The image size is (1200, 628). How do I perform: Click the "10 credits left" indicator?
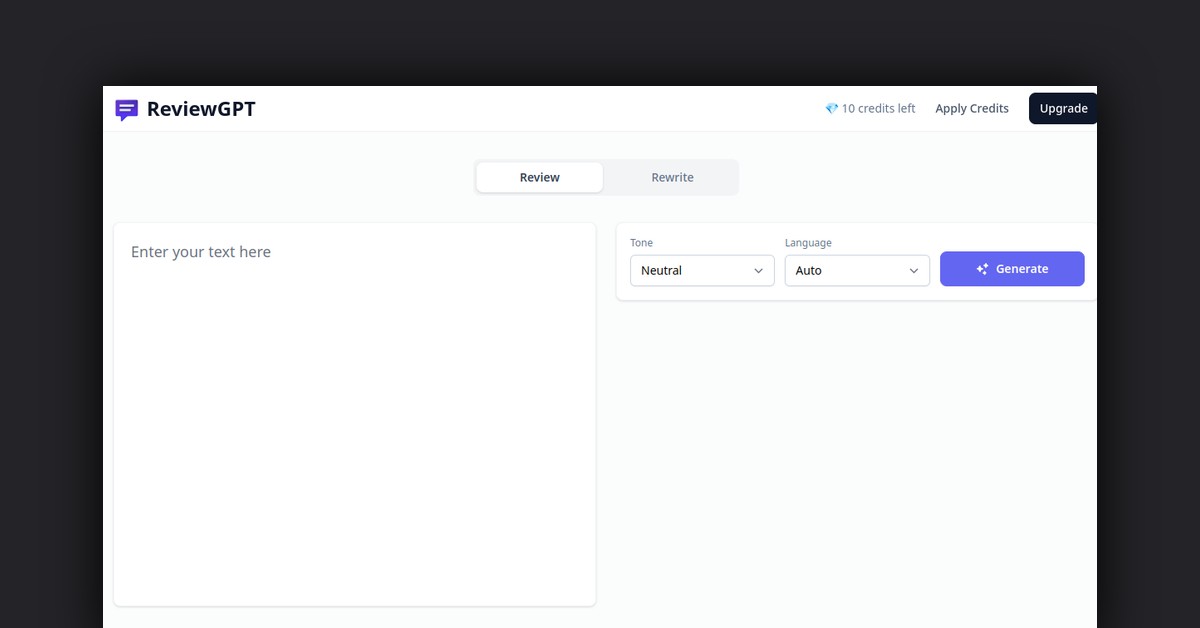[x=878, y=109]
